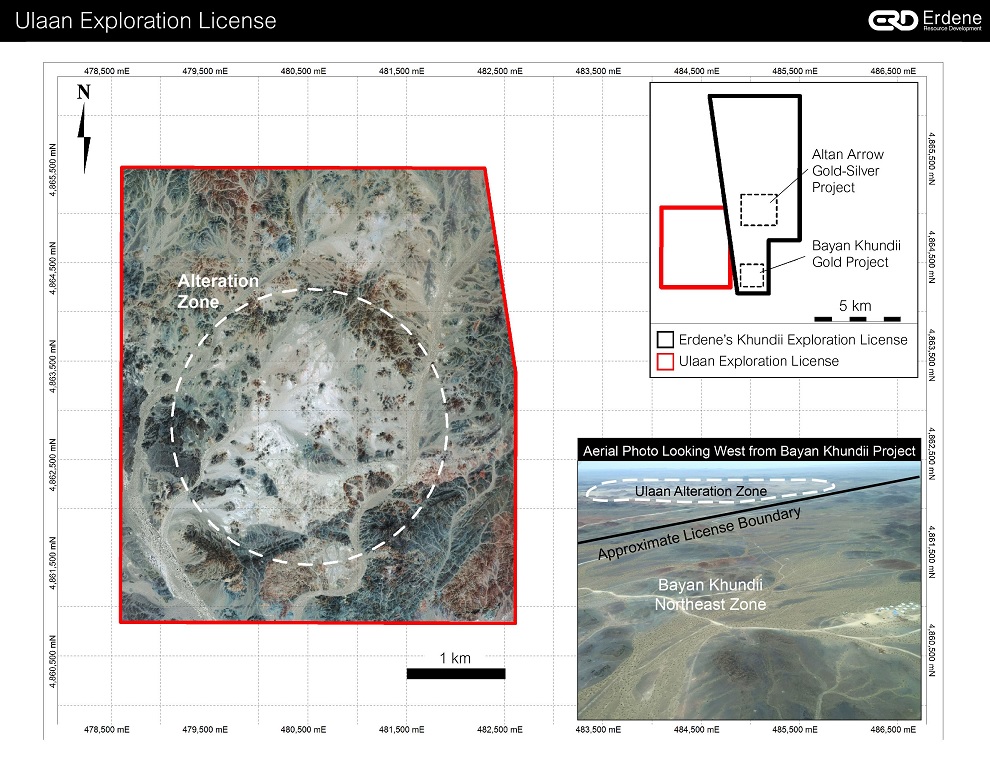Click the '4,863,500 mN' left axis label
Screen dimensions: 990x765
(x=53, y=366)
